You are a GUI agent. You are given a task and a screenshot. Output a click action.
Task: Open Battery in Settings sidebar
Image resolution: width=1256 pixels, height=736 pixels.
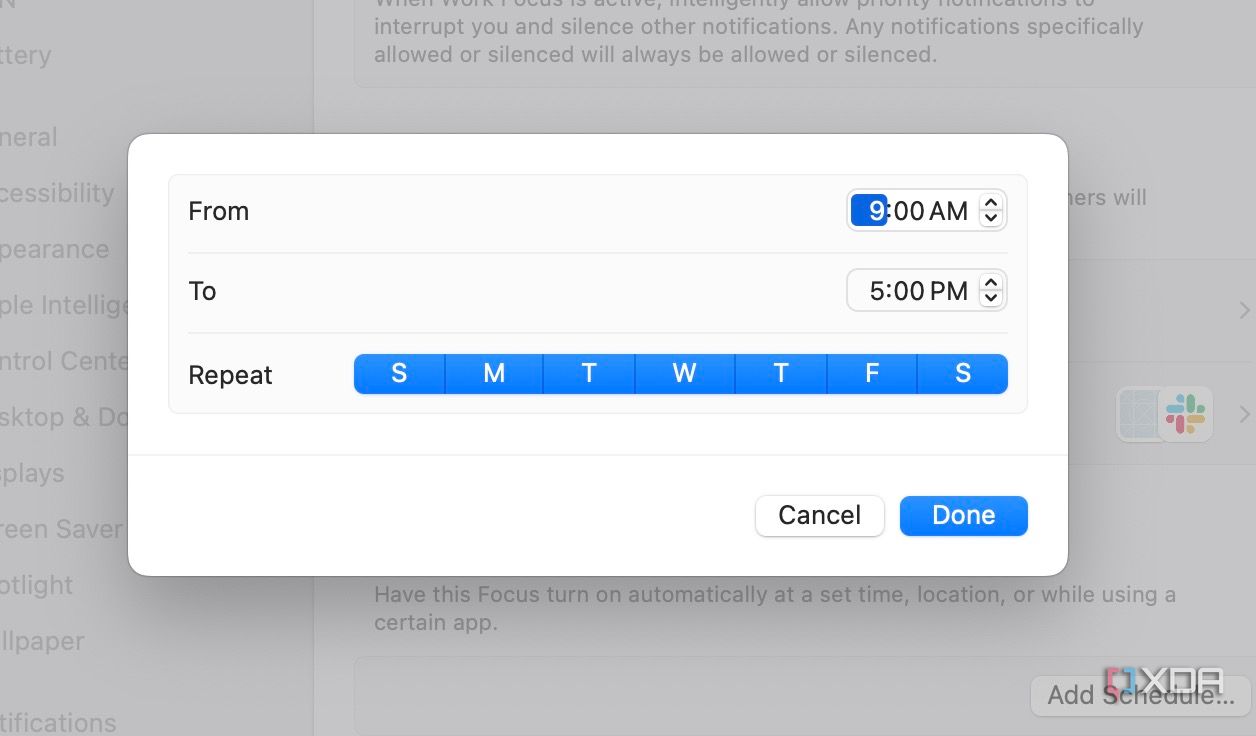25,55
